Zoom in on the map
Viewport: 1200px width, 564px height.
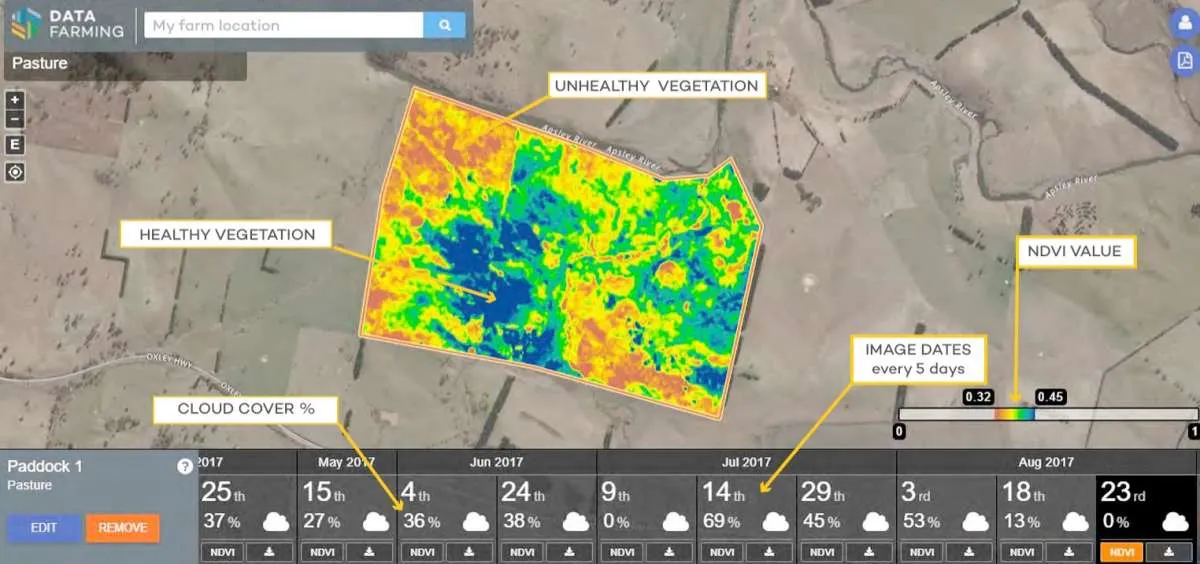[x=15, y=100]
